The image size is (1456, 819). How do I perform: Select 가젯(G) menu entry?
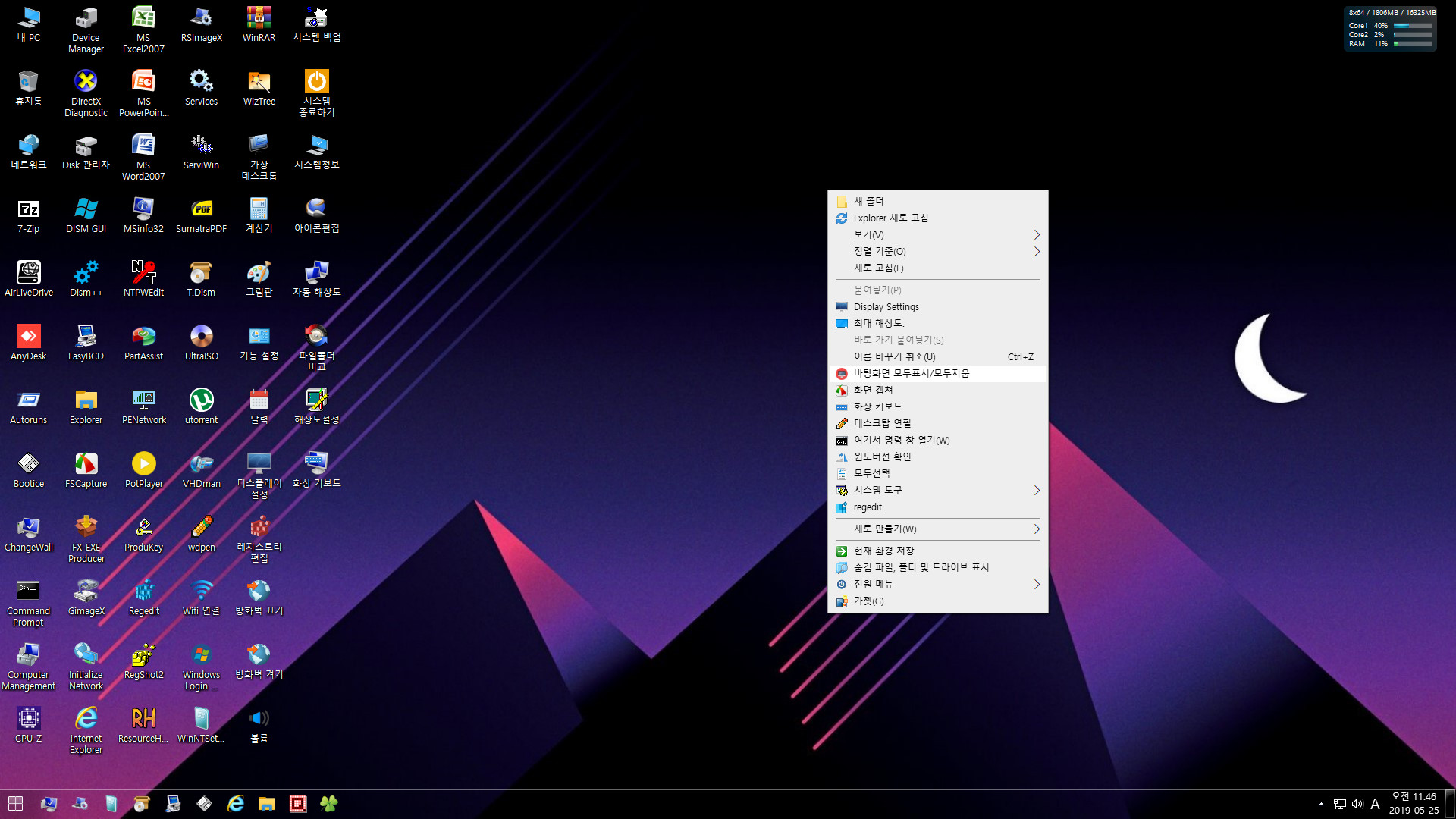tap(937, 601)
